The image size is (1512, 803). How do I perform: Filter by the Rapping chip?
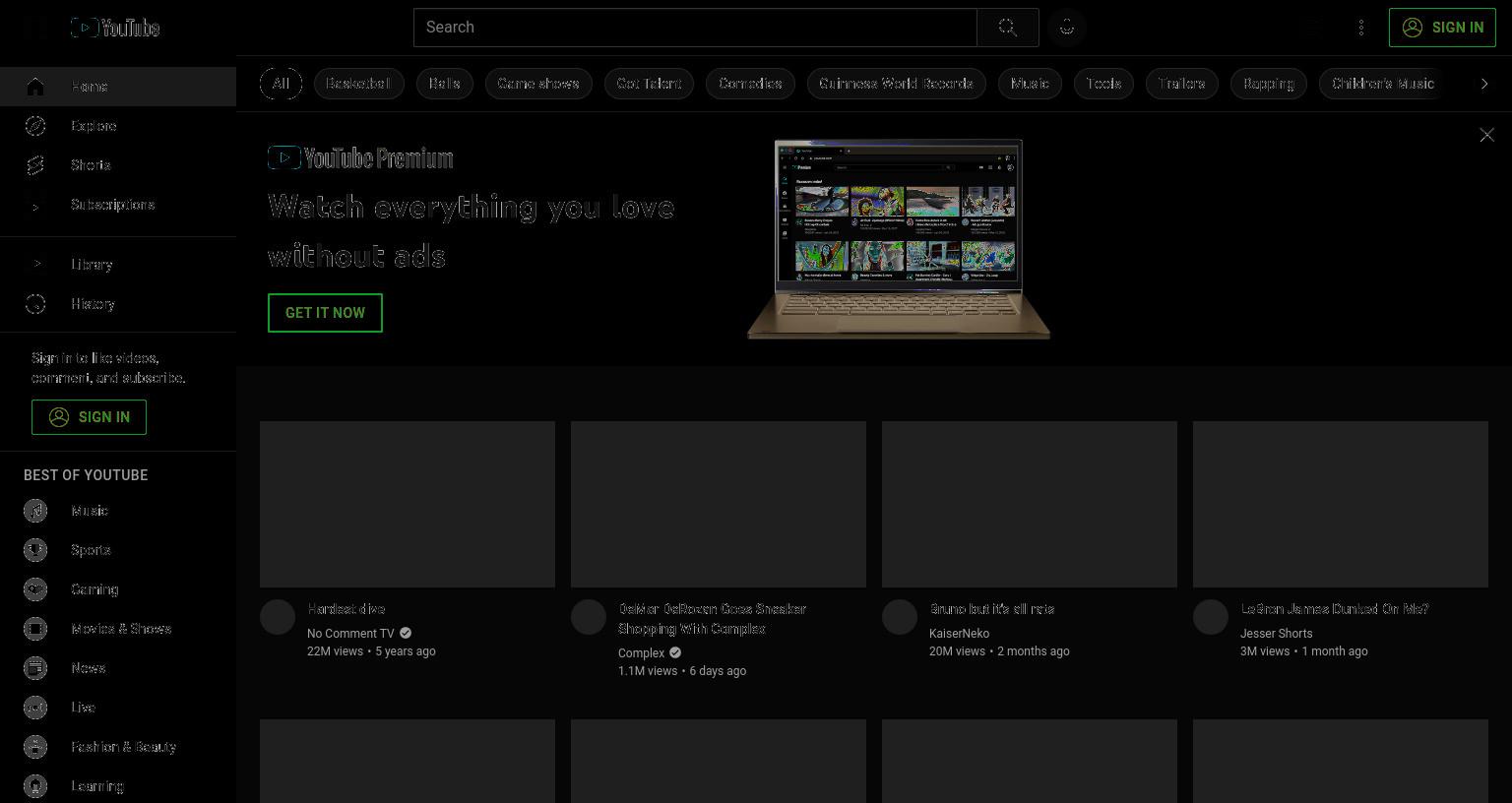pyautogui.click(x=1269, y=84)
